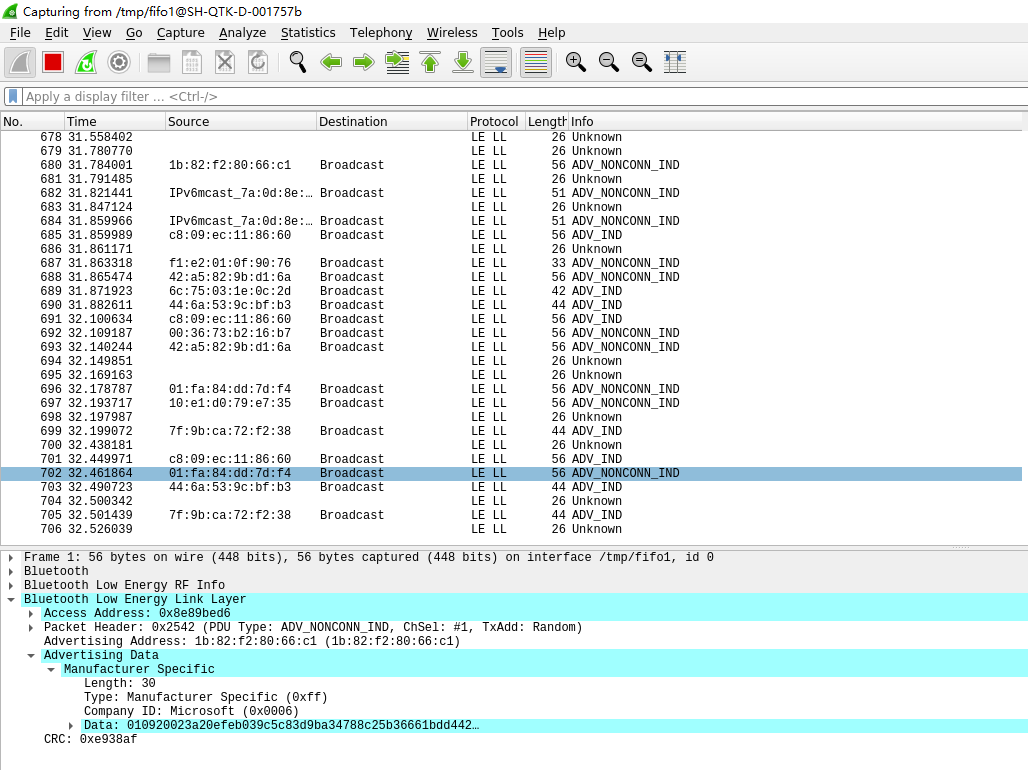Sort by the Time column header
The height and width of the screenshot is (770, 1028).
115,121
